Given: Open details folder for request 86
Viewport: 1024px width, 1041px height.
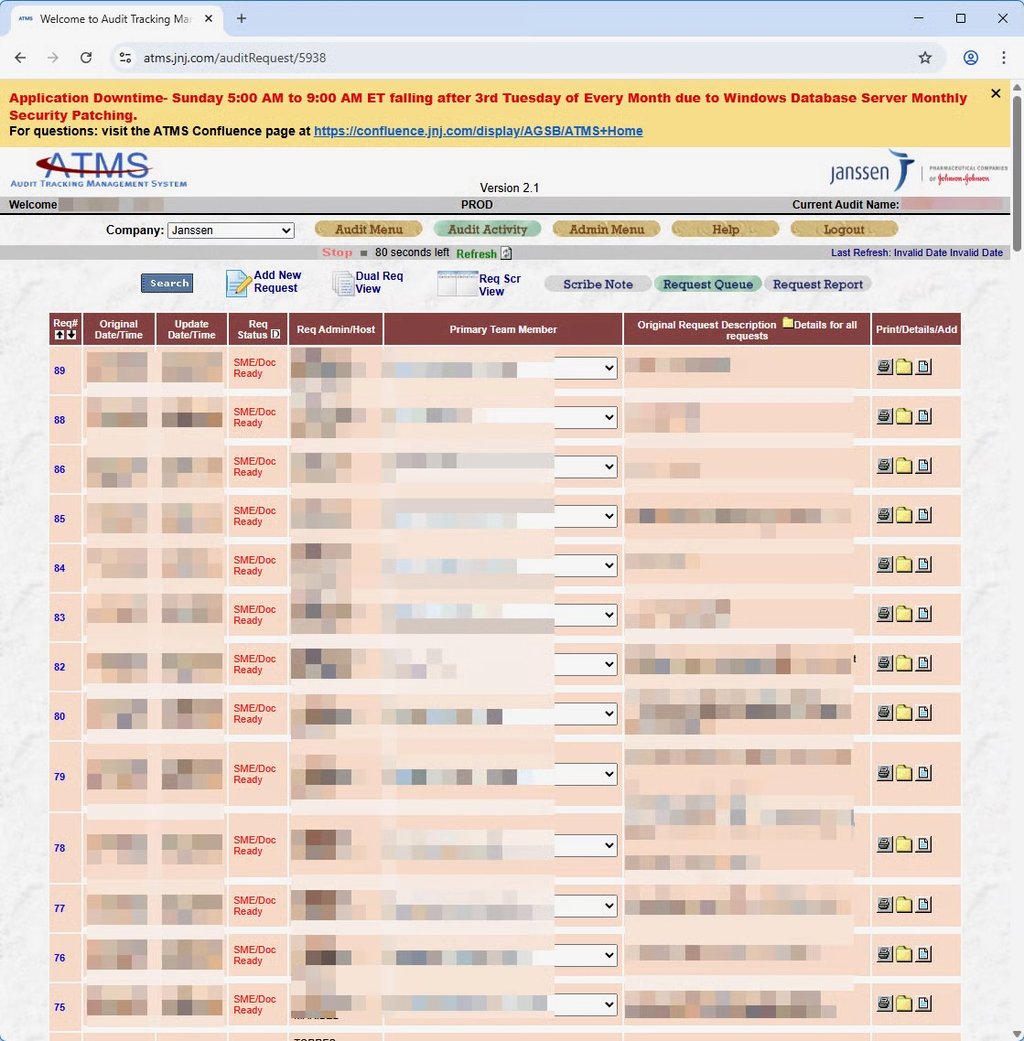Looking at the screenshot, I should pos(904,465).
